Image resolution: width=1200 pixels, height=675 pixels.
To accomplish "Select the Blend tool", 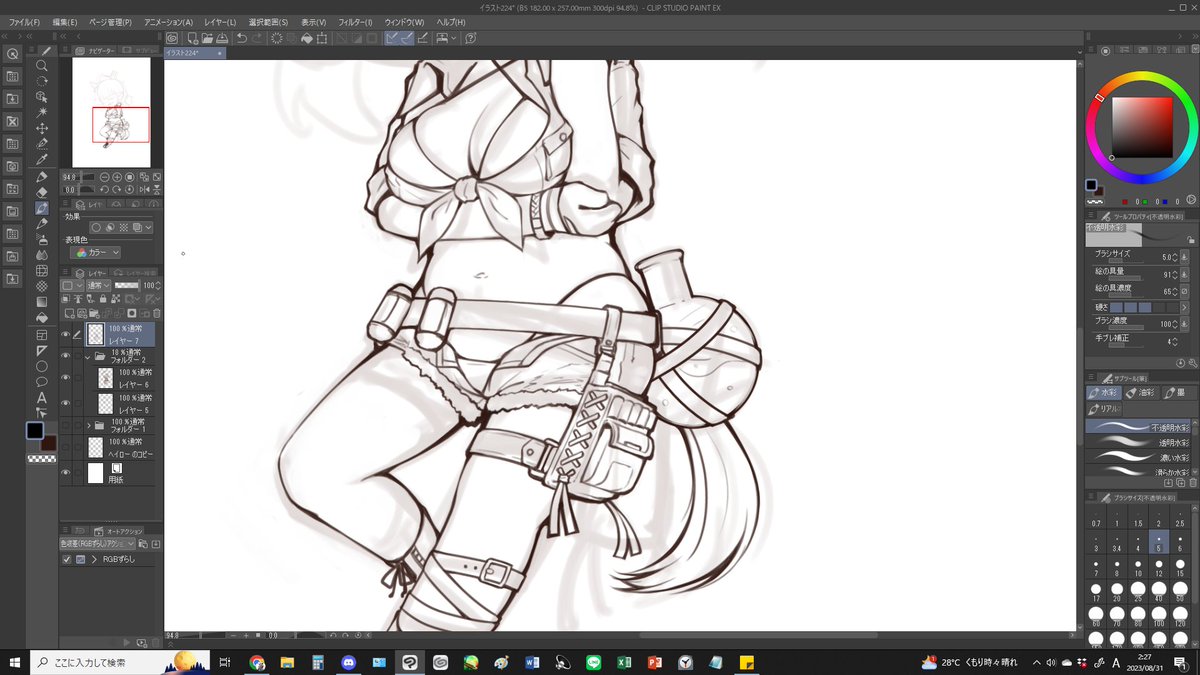I will 42,254.
